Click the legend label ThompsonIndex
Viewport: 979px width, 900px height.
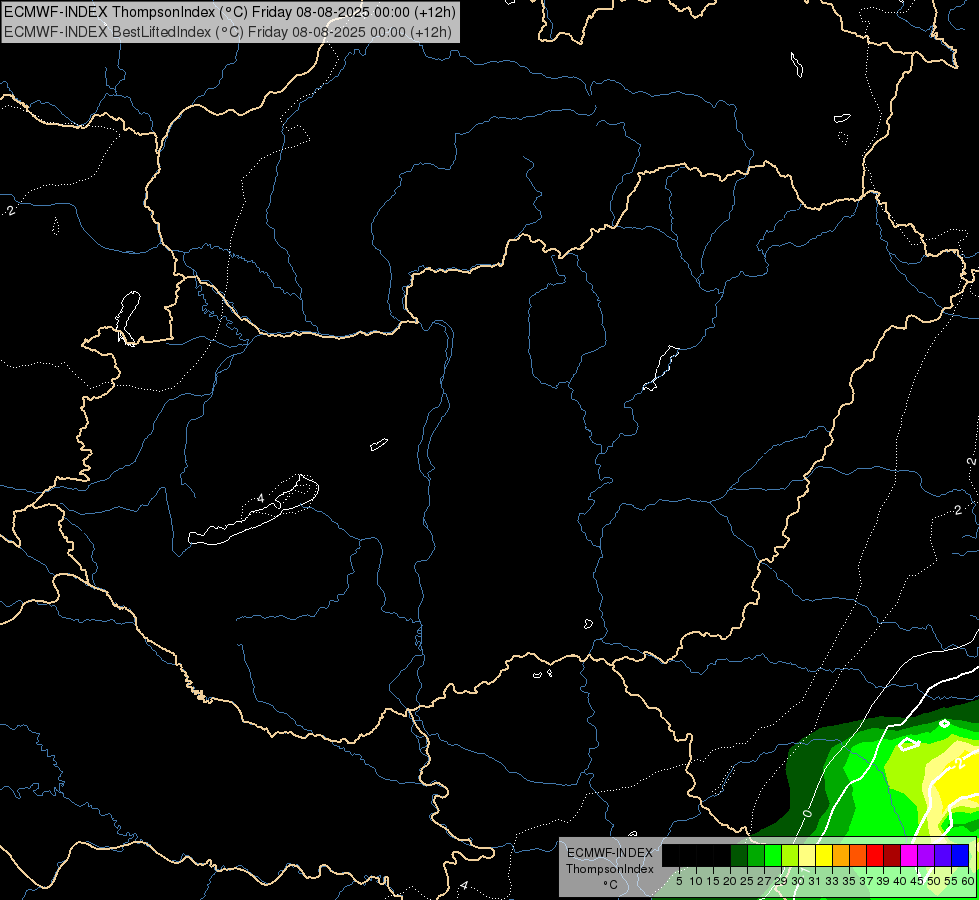pyautogui.click(x=610, y=869)
